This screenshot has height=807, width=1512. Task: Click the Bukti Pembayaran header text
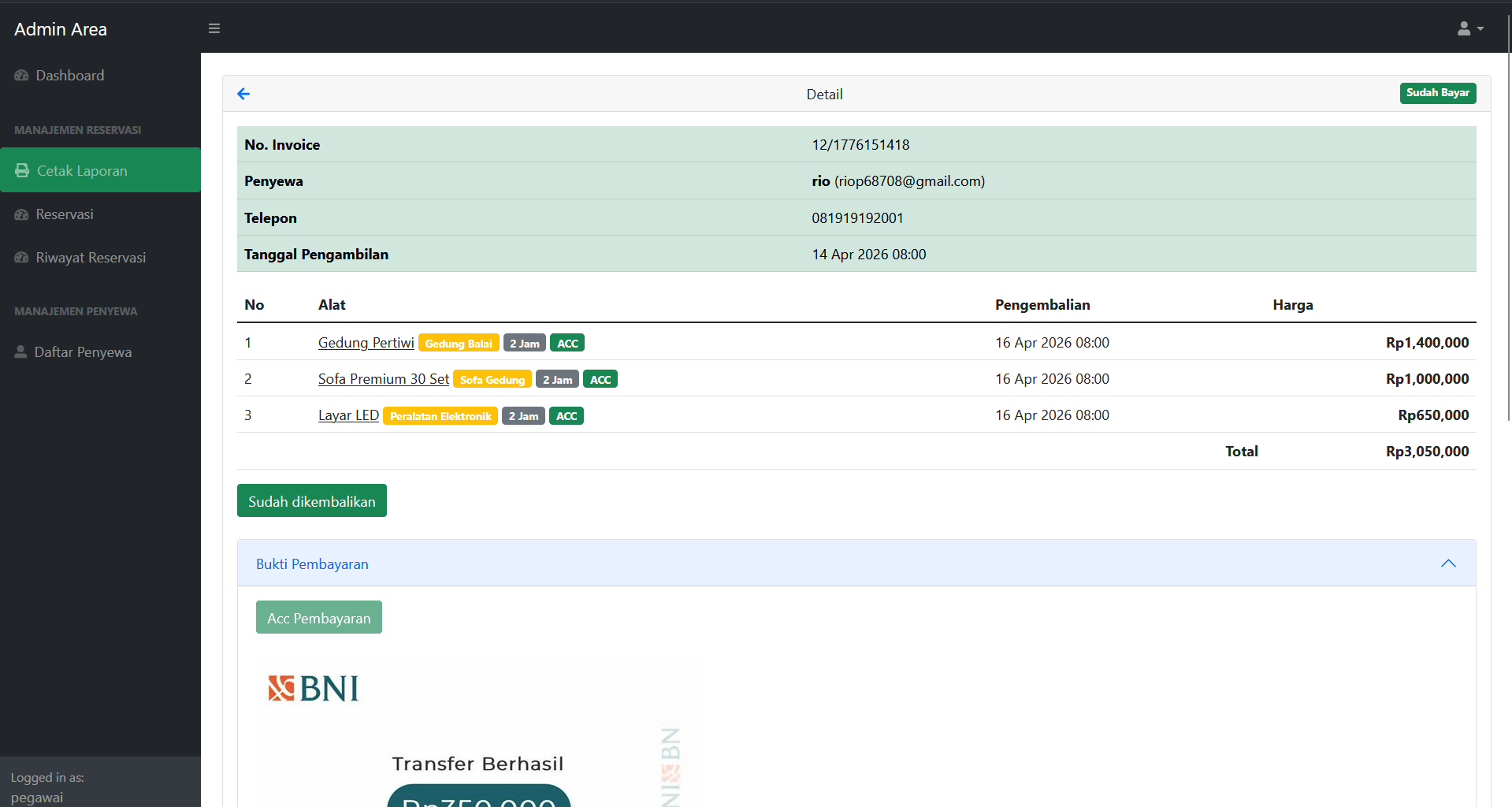tap(312, 564)
